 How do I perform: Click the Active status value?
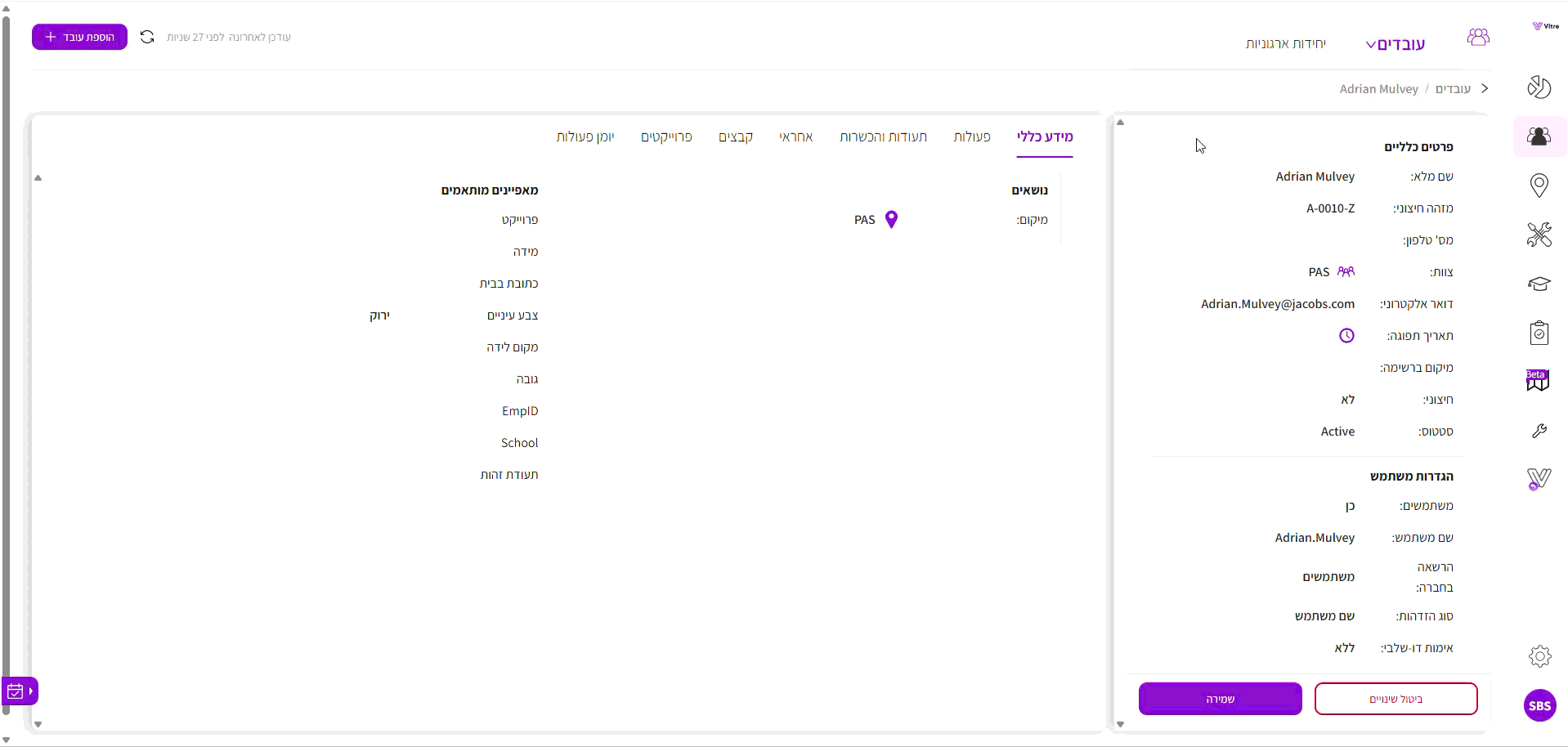[1337, 431]
